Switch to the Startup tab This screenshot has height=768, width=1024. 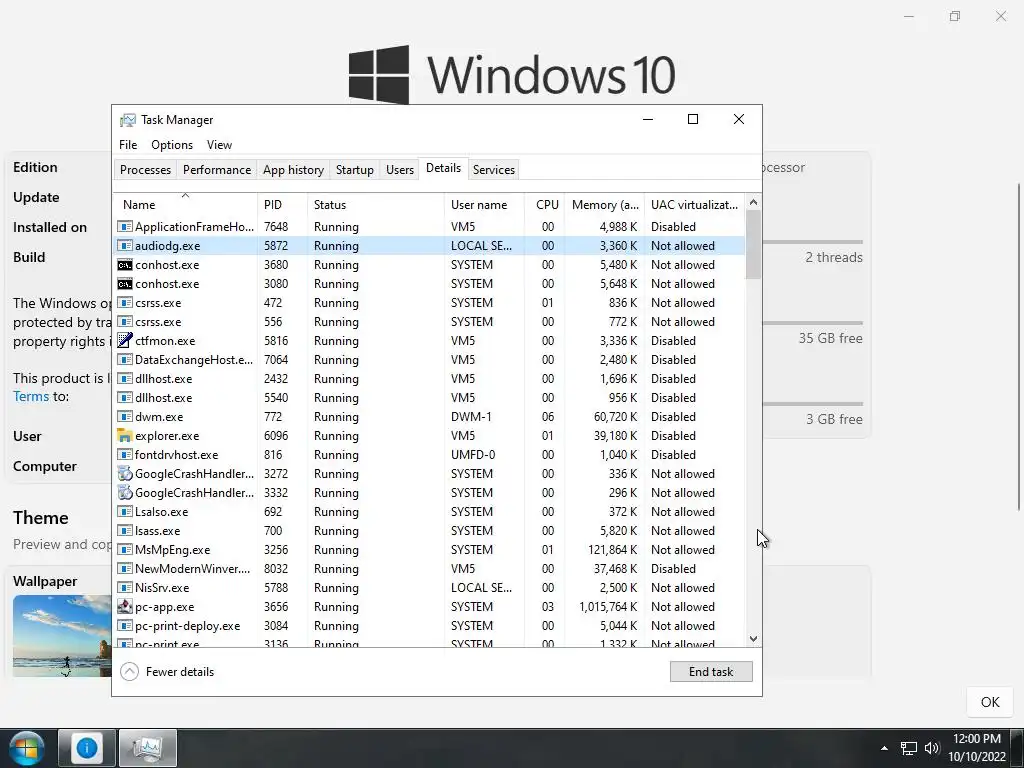pyautogui.click(x=355, y=170)
